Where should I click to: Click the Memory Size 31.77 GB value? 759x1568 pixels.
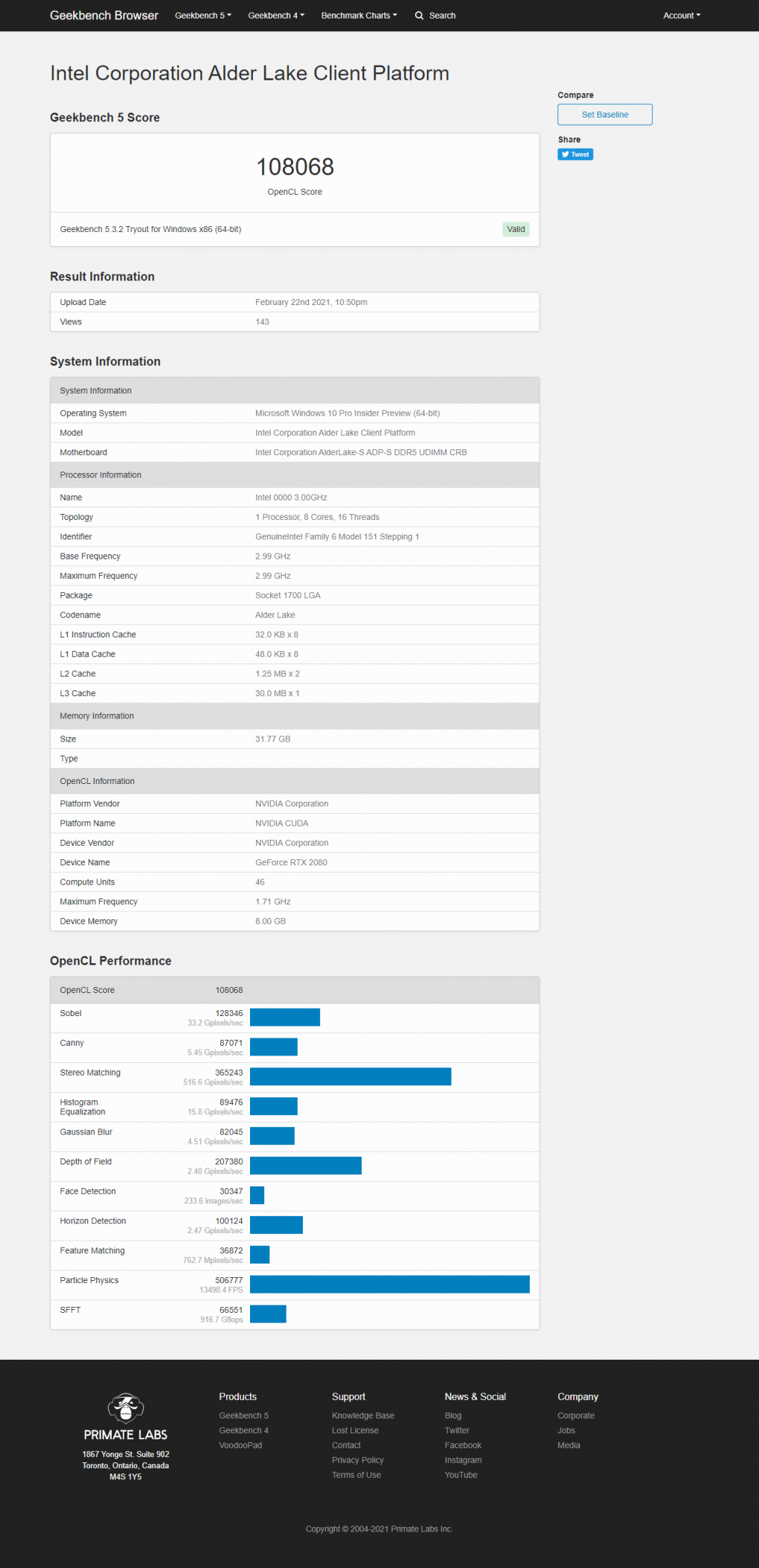click(272, 739)
